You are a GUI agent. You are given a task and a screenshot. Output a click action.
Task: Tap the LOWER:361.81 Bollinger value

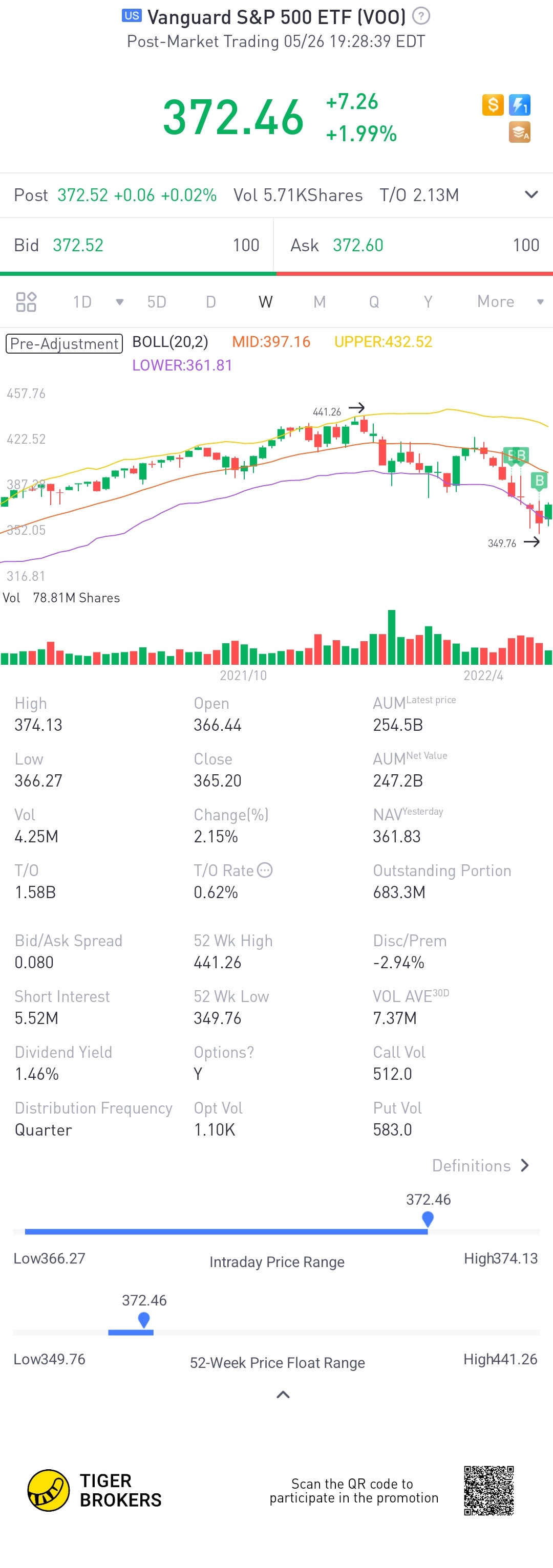[x=182, y=365]
